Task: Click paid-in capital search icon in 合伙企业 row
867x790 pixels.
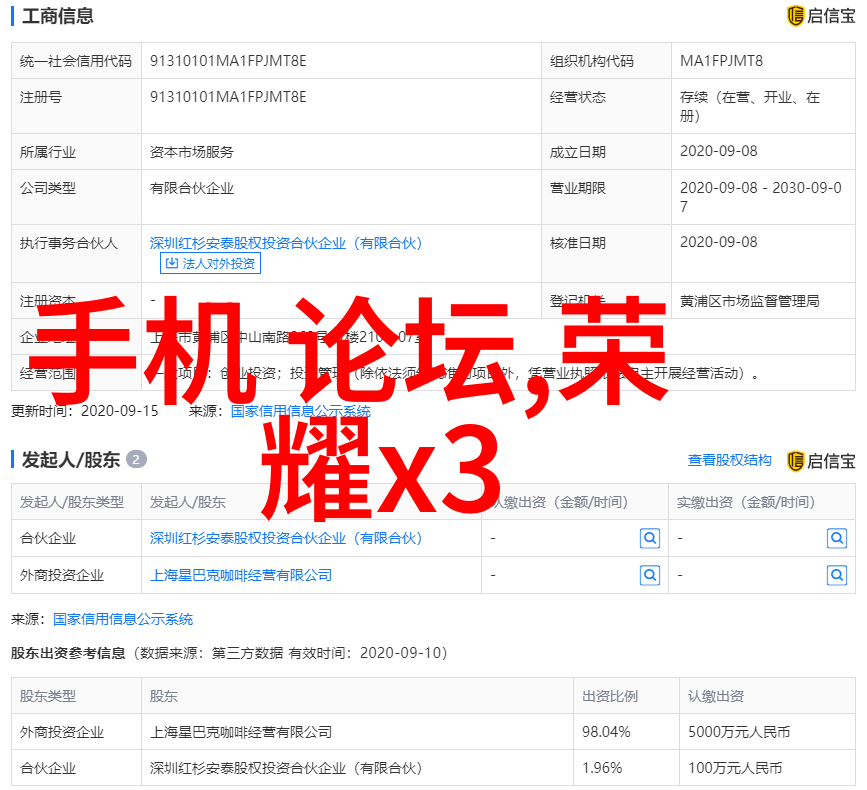Action: point(837,538)
